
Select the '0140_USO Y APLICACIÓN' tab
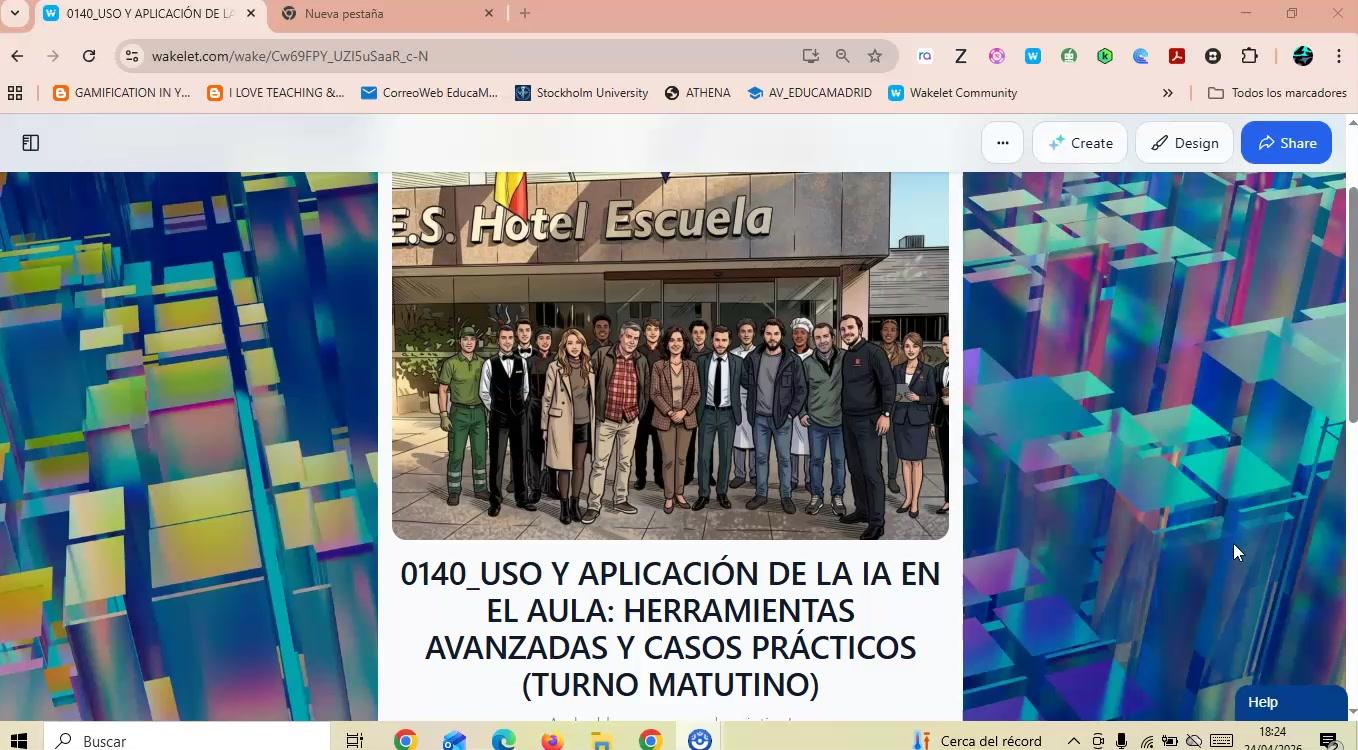(150, 14)
